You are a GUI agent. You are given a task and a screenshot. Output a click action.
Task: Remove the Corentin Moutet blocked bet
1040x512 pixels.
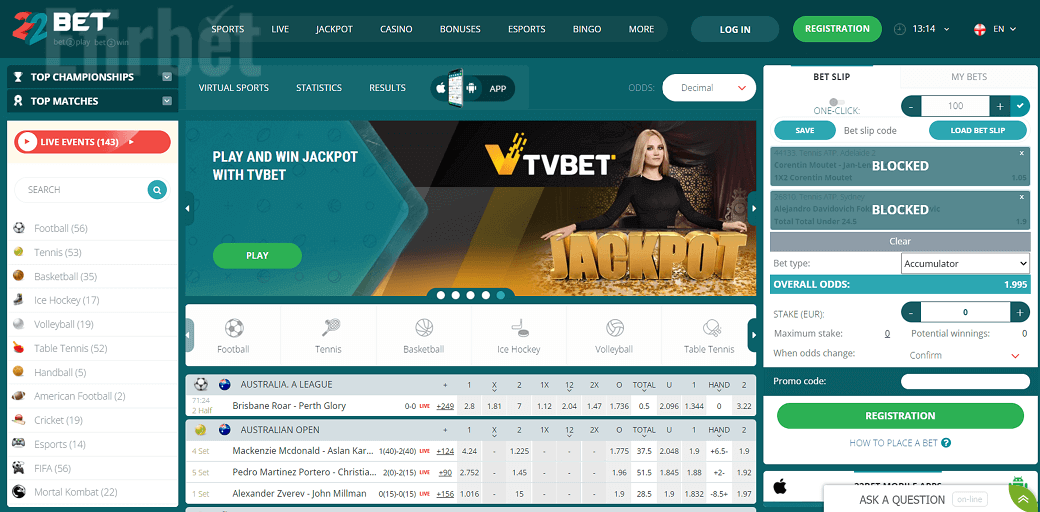point(1021,153)
